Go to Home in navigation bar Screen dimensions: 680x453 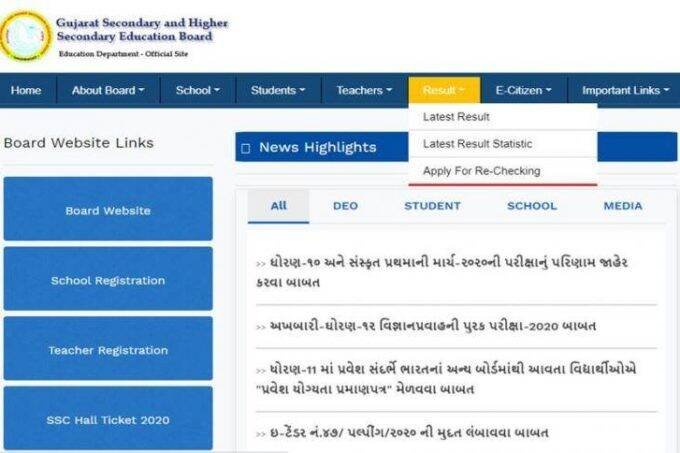26,90
